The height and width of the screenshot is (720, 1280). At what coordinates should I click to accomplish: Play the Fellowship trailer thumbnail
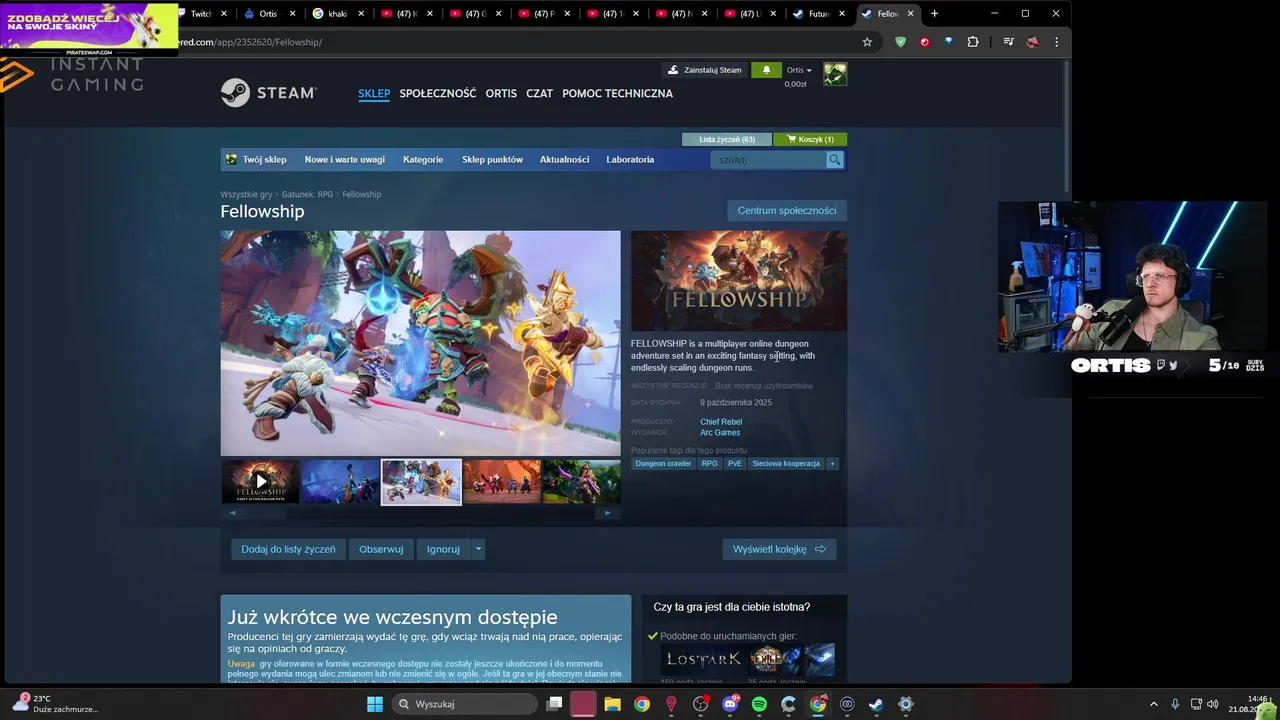pos(260,482)
